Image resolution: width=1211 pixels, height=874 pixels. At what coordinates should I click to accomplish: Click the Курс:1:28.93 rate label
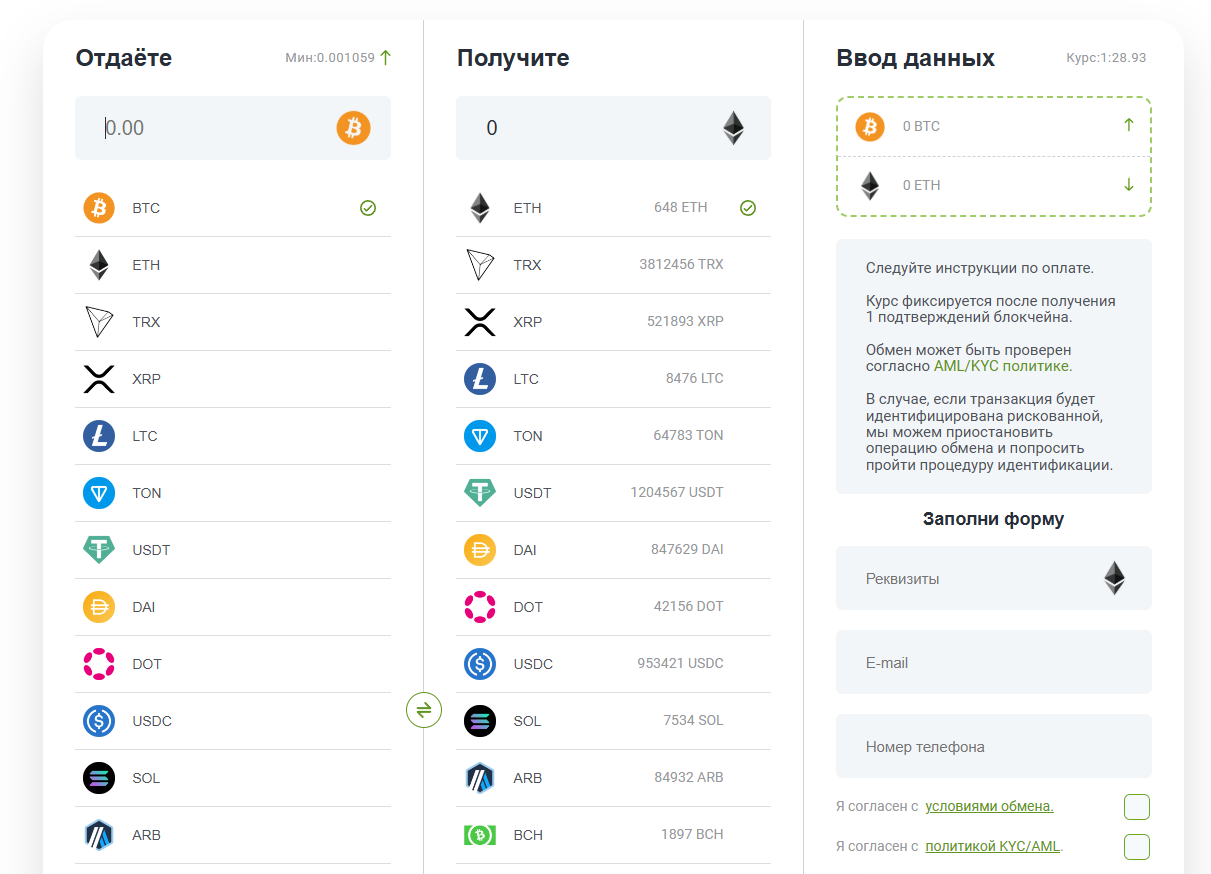pos(1106,58)
